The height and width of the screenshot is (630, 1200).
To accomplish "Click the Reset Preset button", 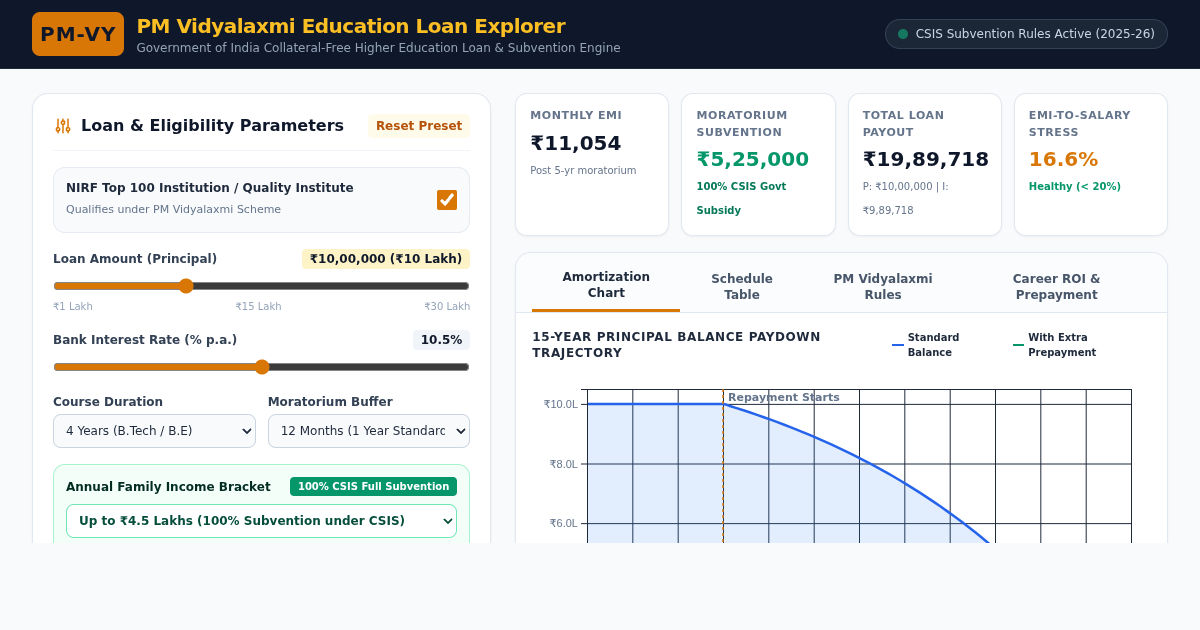I will pyautogui.click(x=419, y=126).
